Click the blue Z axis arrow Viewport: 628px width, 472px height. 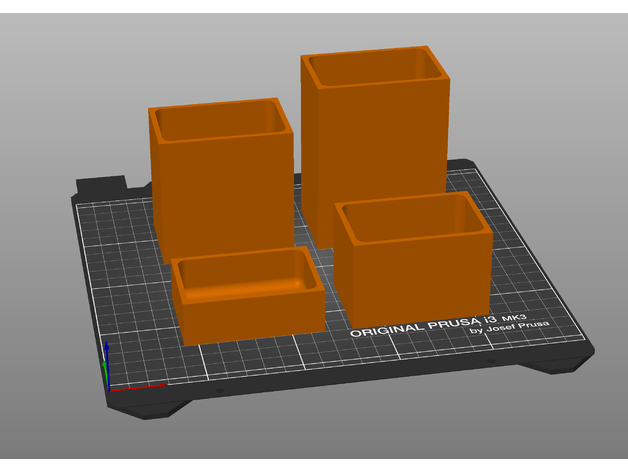click(106, 353)
